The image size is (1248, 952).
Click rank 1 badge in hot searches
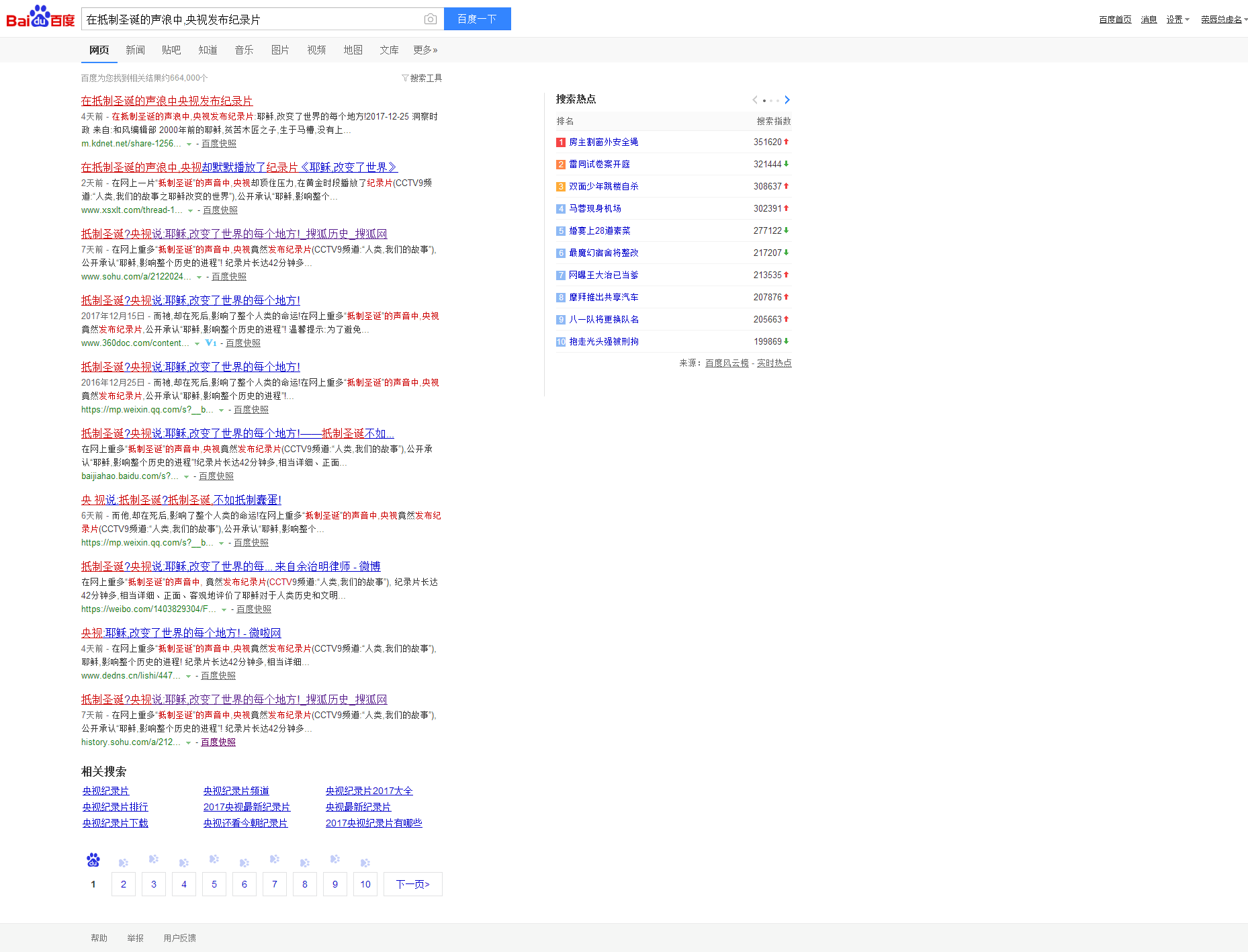tap(561, 142)
